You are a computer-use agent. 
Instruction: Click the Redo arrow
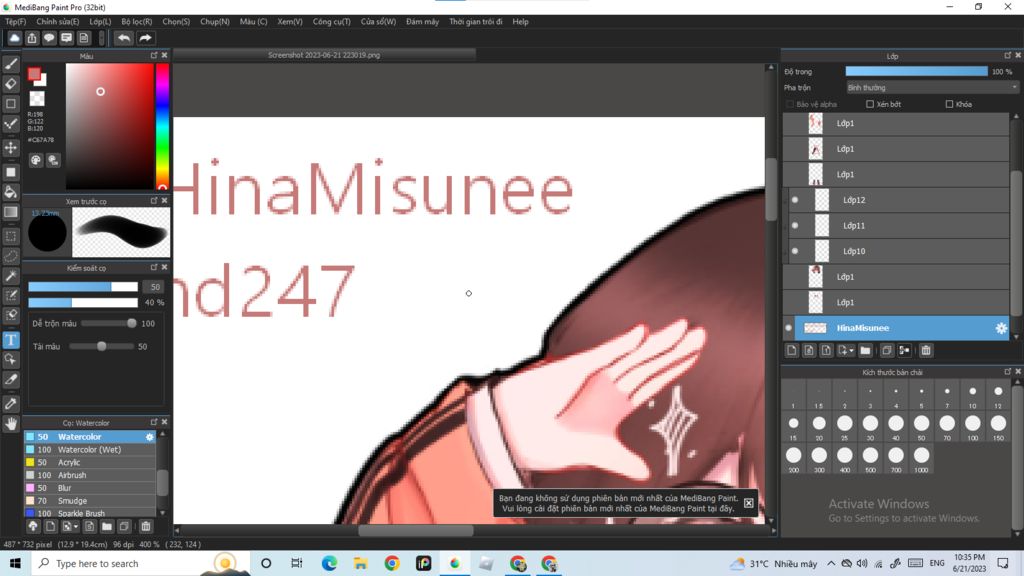pos(145,38)
